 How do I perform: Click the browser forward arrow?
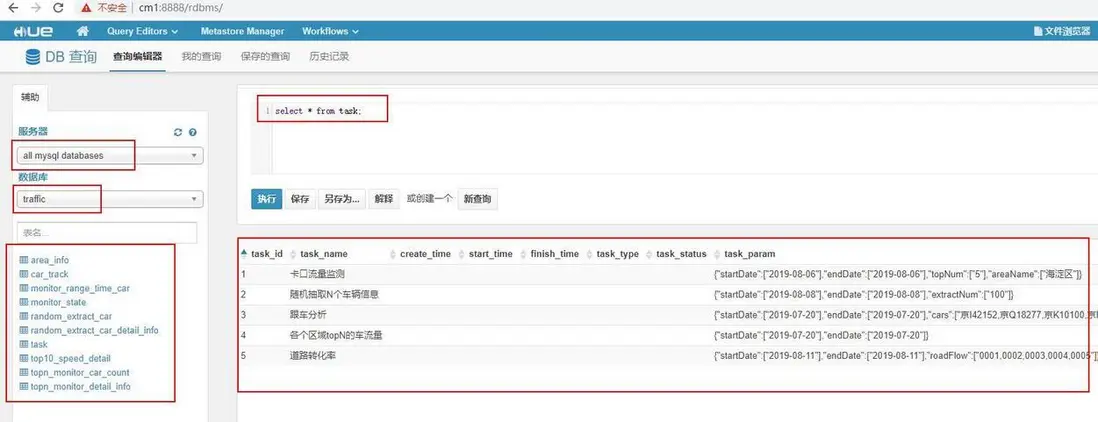pos(36,8)
